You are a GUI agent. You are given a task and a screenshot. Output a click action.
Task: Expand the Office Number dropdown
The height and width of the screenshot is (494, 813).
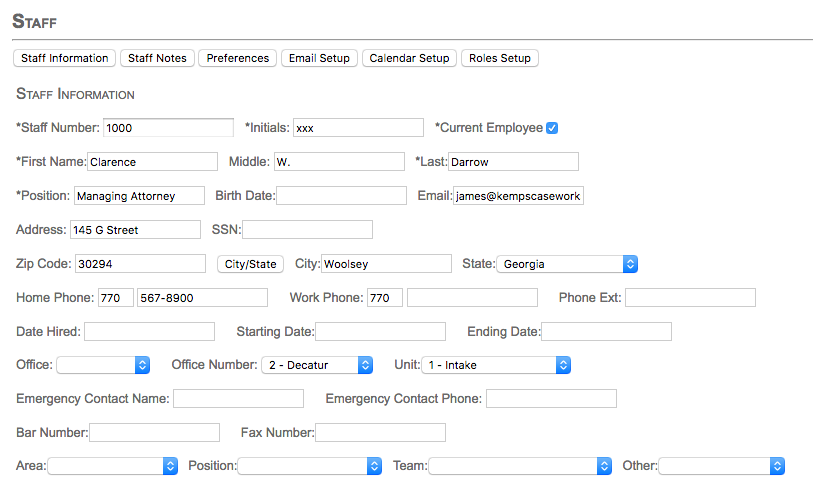coord(317,365)
